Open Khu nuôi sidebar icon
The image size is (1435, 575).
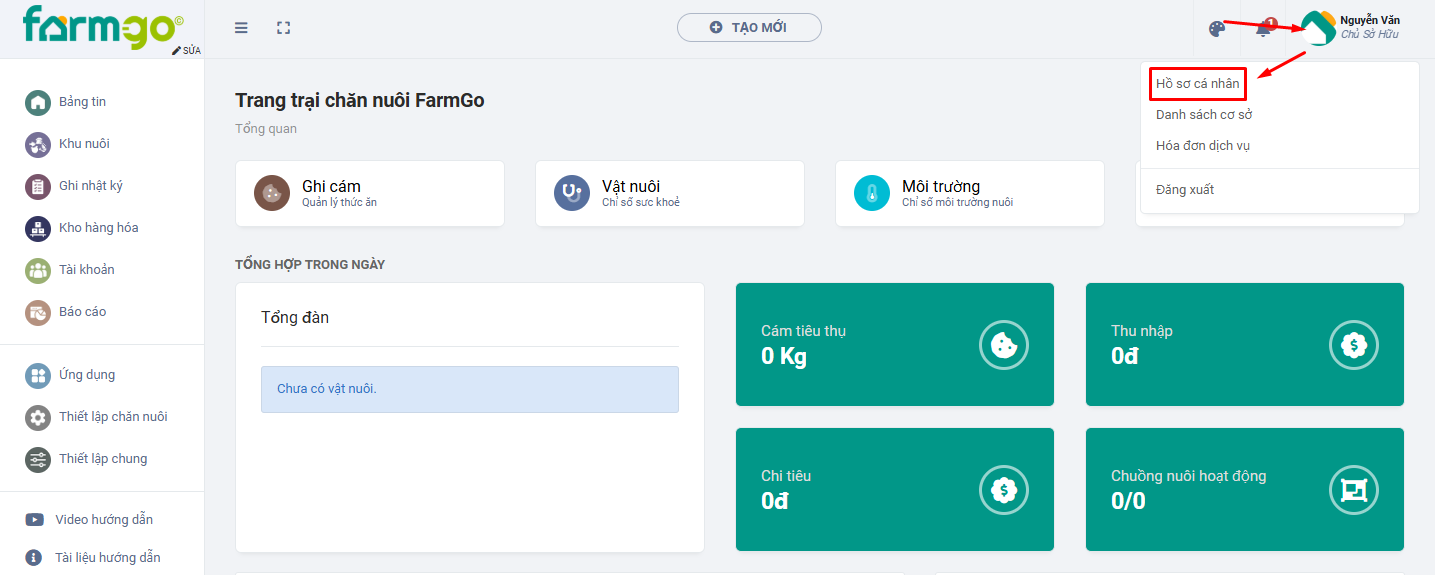pyautogui.click(x=38, y=144)
